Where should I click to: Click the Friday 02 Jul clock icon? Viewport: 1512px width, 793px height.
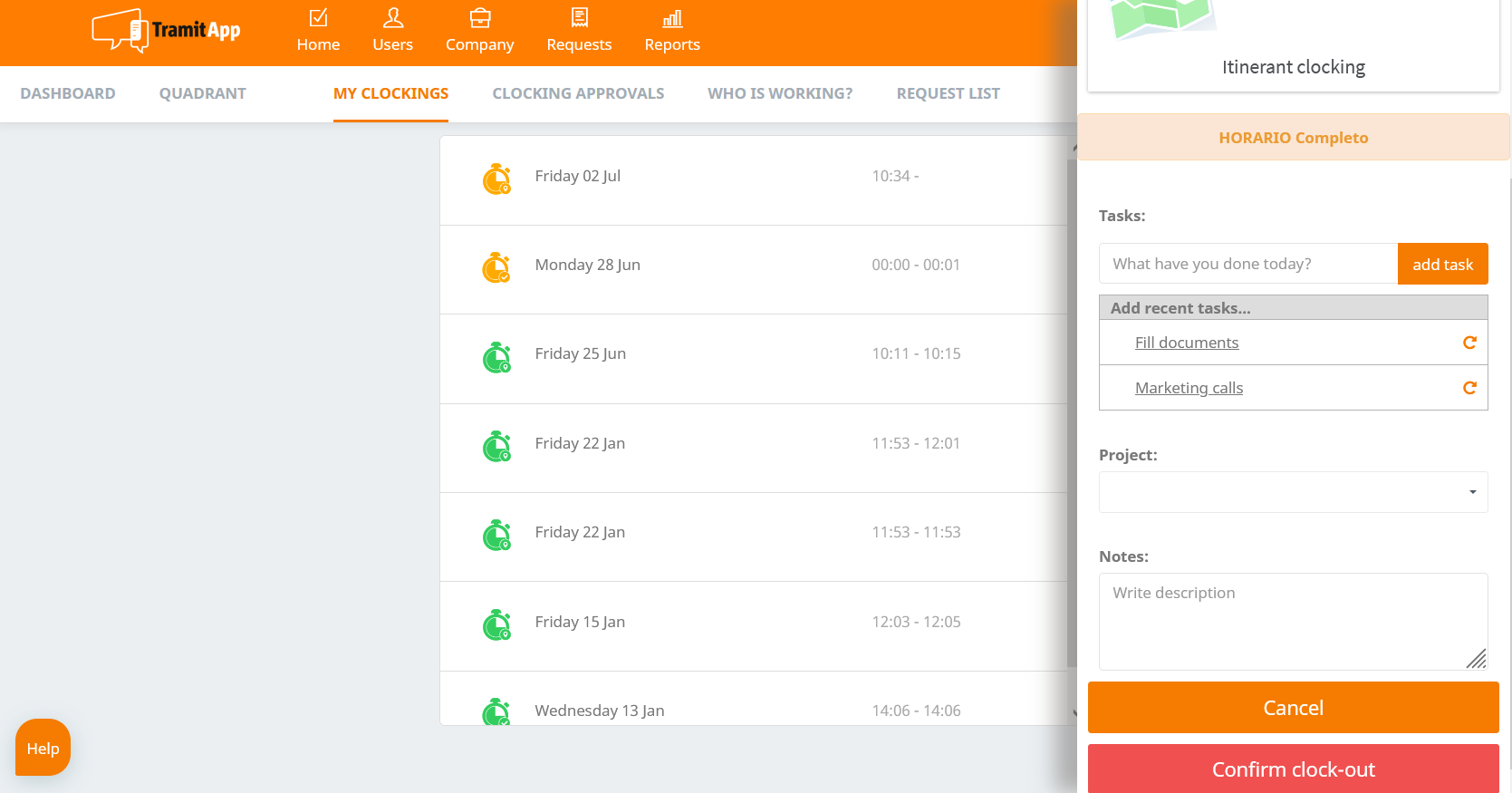click(496, 179)
